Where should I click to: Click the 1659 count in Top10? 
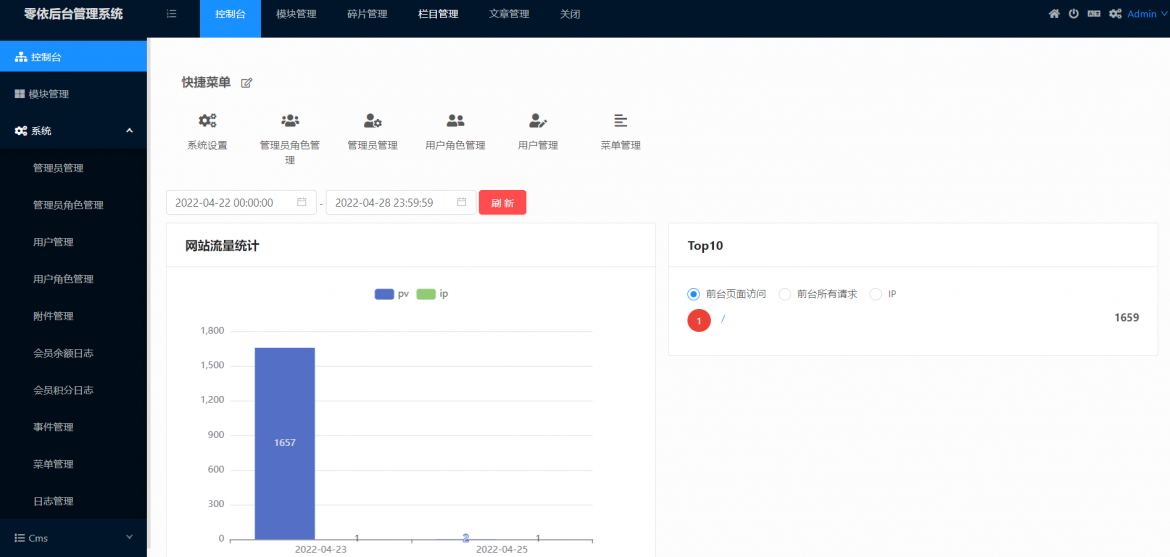pyautogui.click(x=1127, y=317)
